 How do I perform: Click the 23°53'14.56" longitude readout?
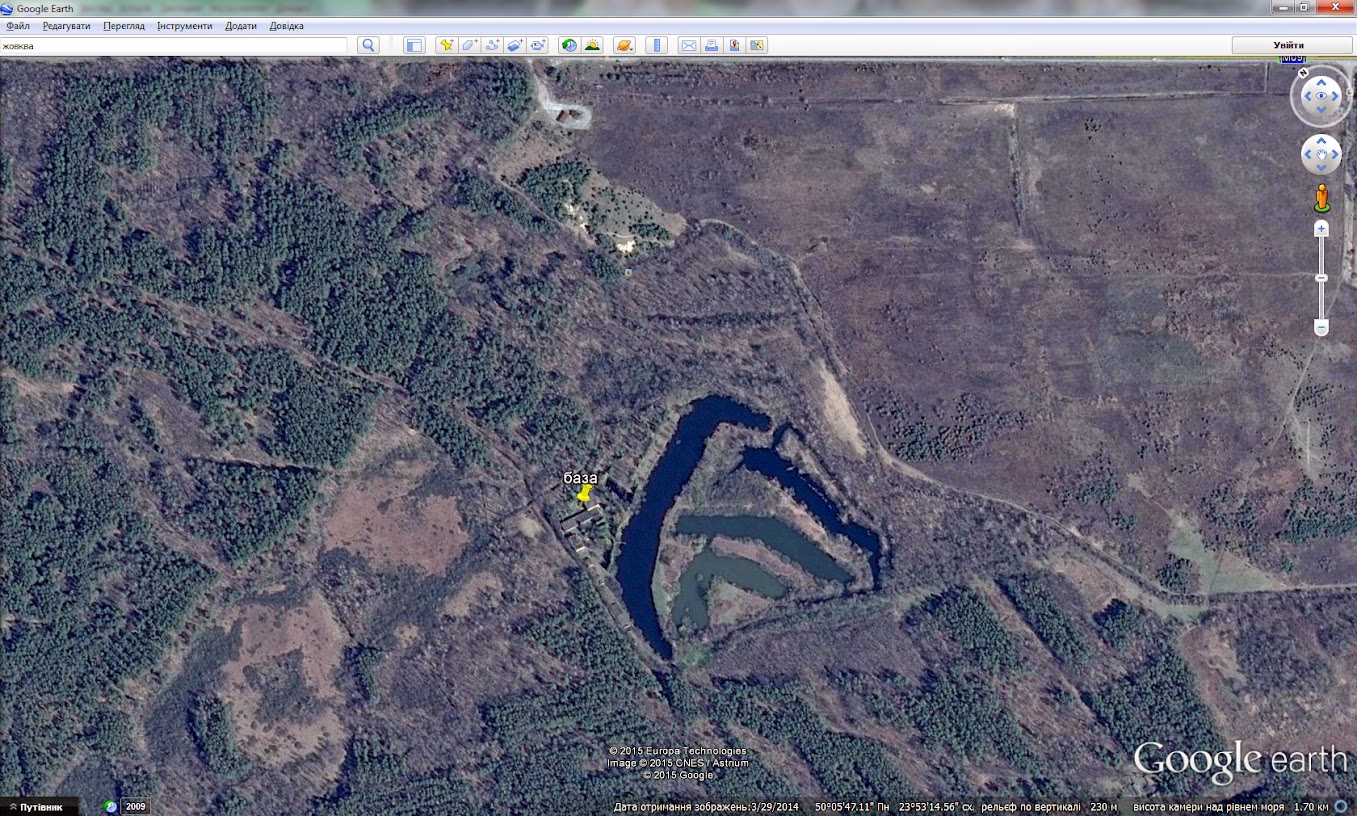click(x=930, y=807)
